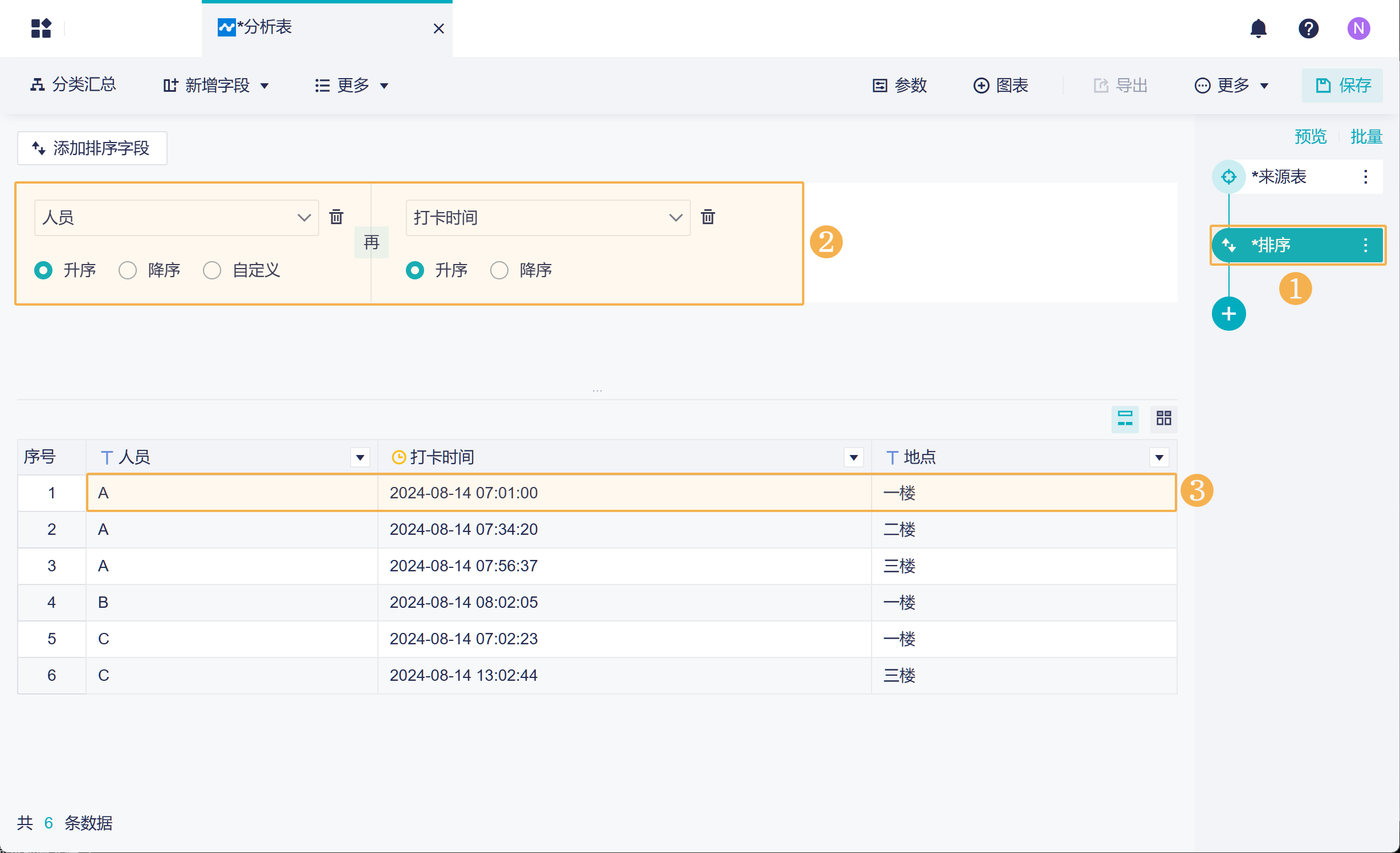The image size is (1400, 853).
Task: Click the 添加排序字段 button
Action: point(92,148)
